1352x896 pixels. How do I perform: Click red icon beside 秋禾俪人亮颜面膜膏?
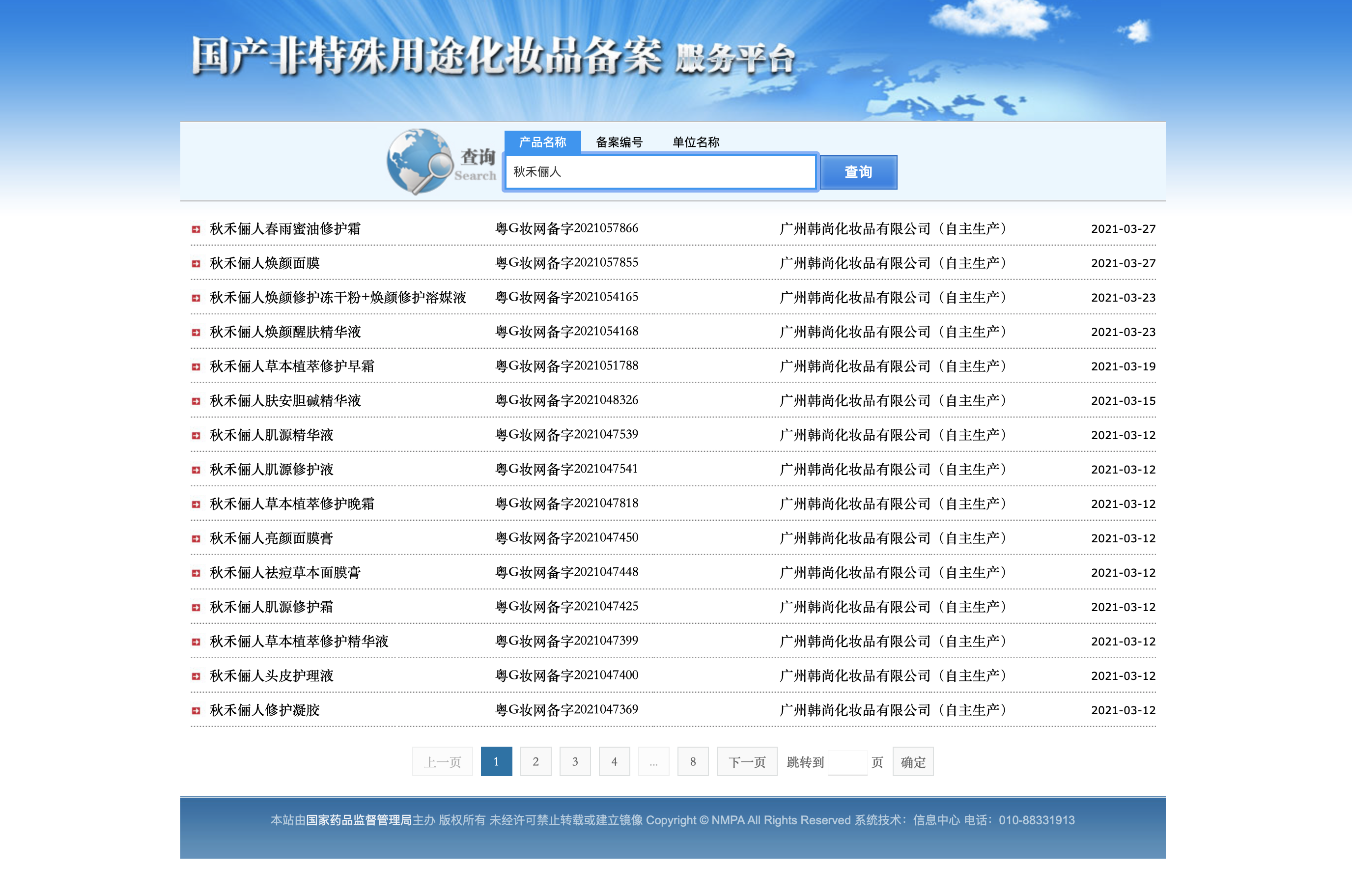[x=196, y=538]
